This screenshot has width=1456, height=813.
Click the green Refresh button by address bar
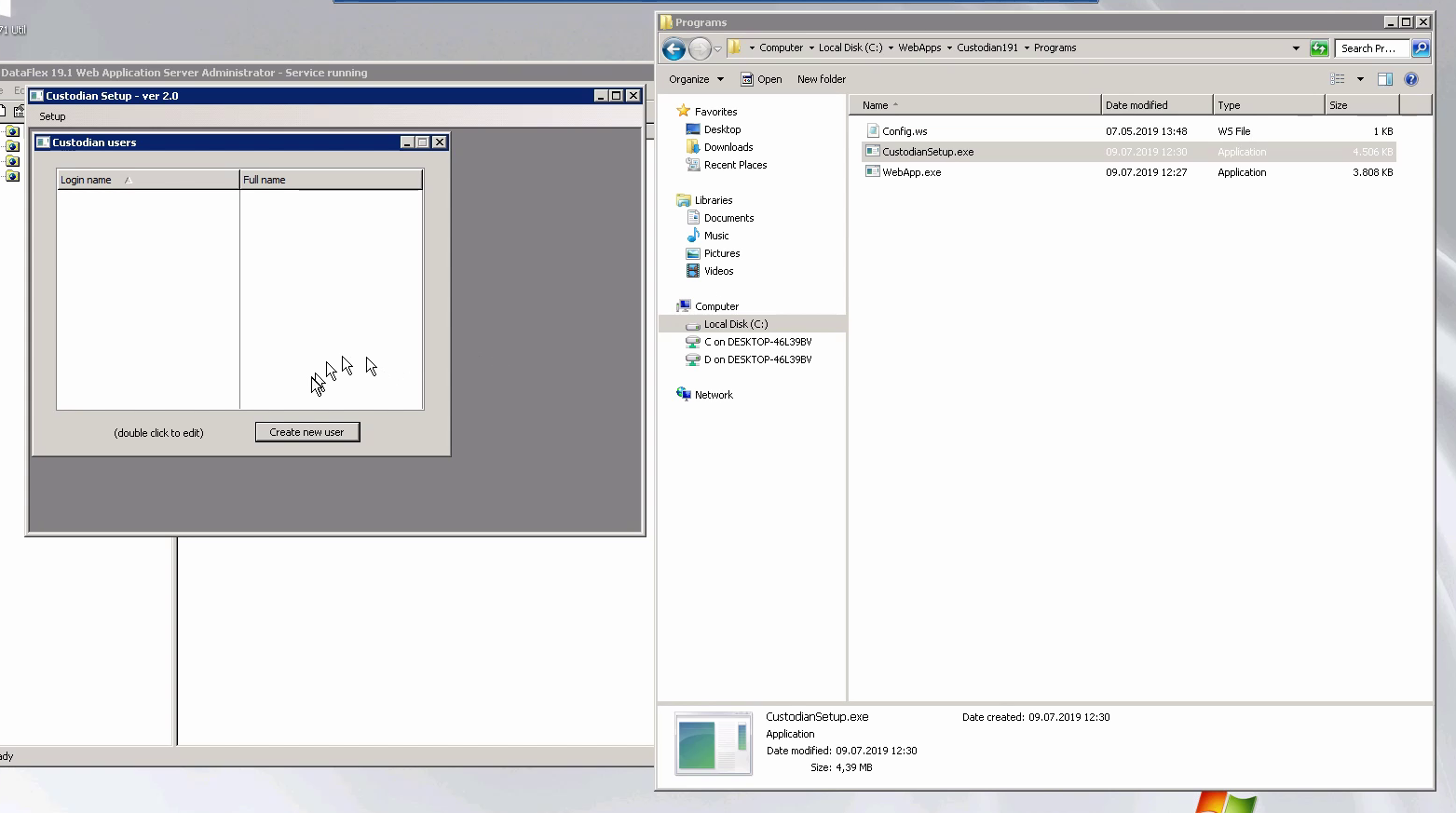tap(1319, 48)
